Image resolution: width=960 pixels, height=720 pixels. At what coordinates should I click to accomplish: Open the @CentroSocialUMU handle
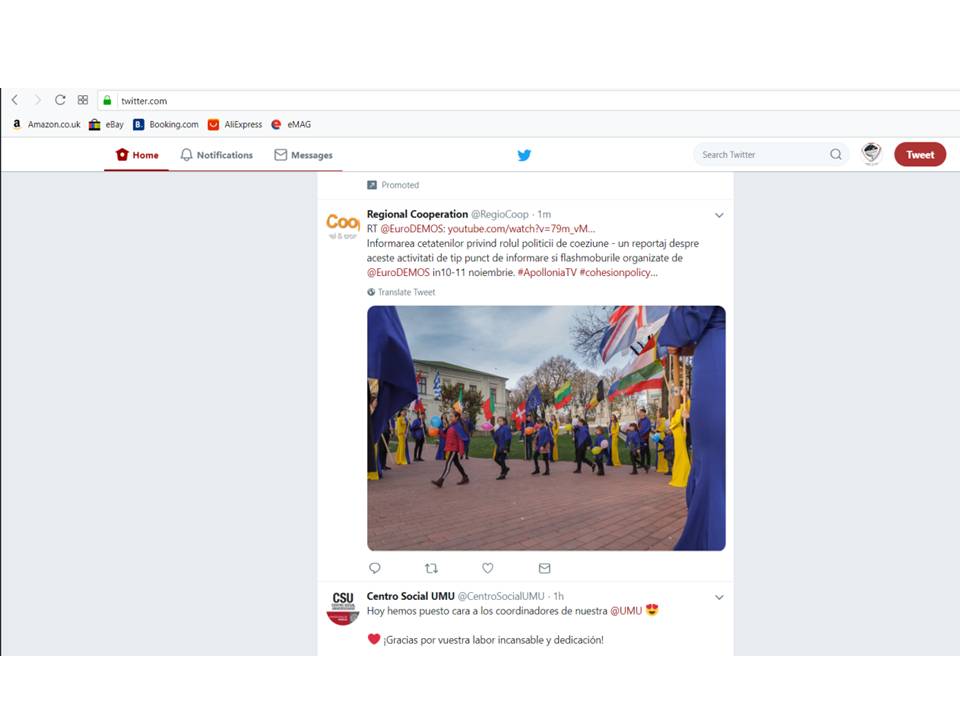(501, 596)
